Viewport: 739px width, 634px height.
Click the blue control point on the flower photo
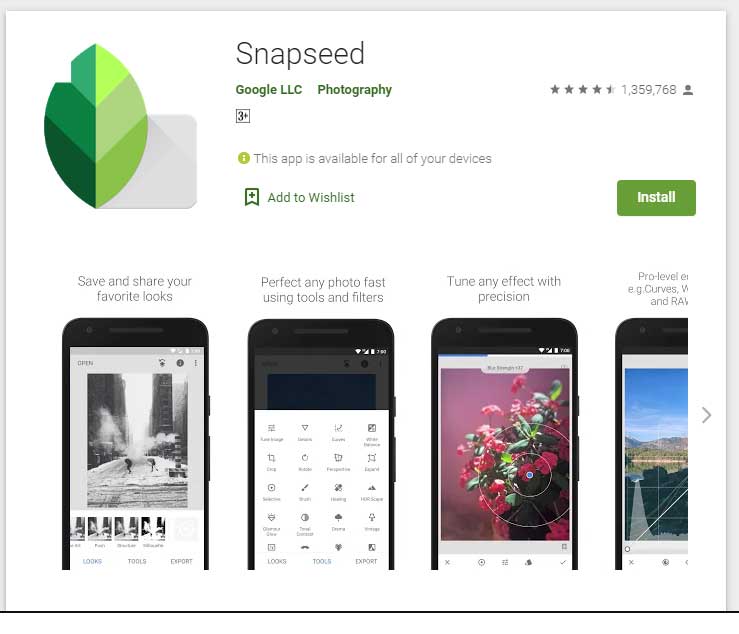coord(529,475)
